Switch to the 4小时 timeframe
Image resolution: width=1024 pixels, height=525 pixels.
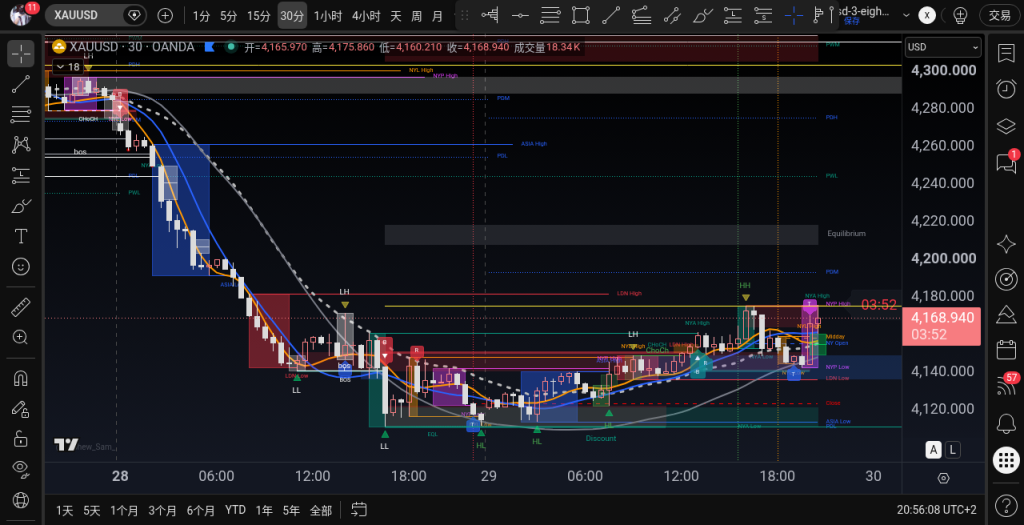(x=366, y=16)
